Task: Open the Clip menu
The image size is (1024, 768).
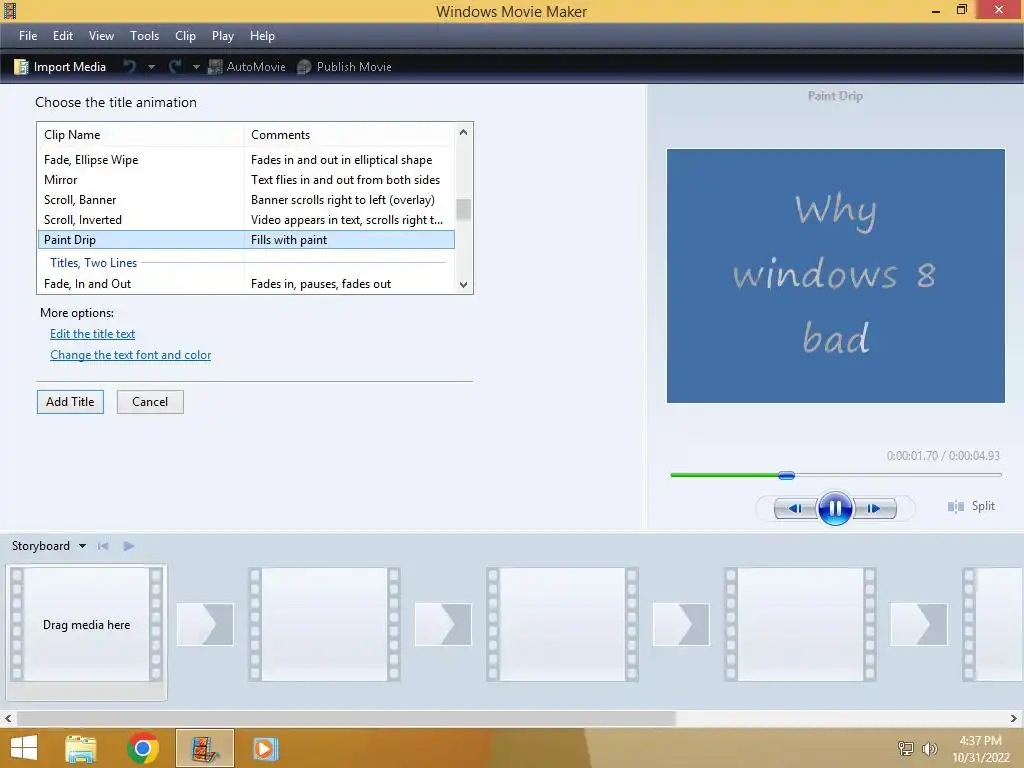Action: (185, 36)
